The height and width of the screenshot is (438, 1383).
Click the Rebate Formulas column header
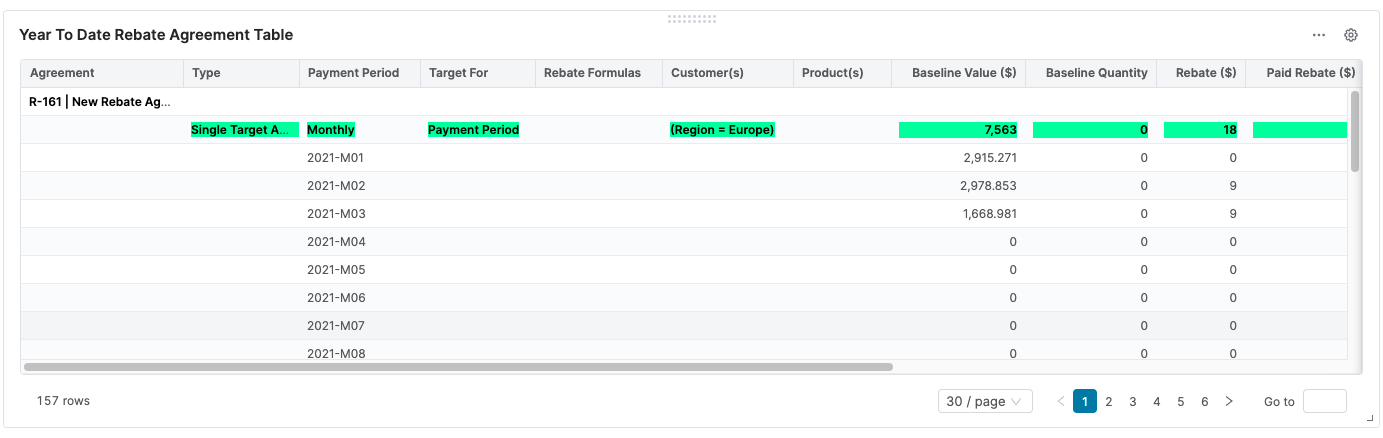click(592, 73)
